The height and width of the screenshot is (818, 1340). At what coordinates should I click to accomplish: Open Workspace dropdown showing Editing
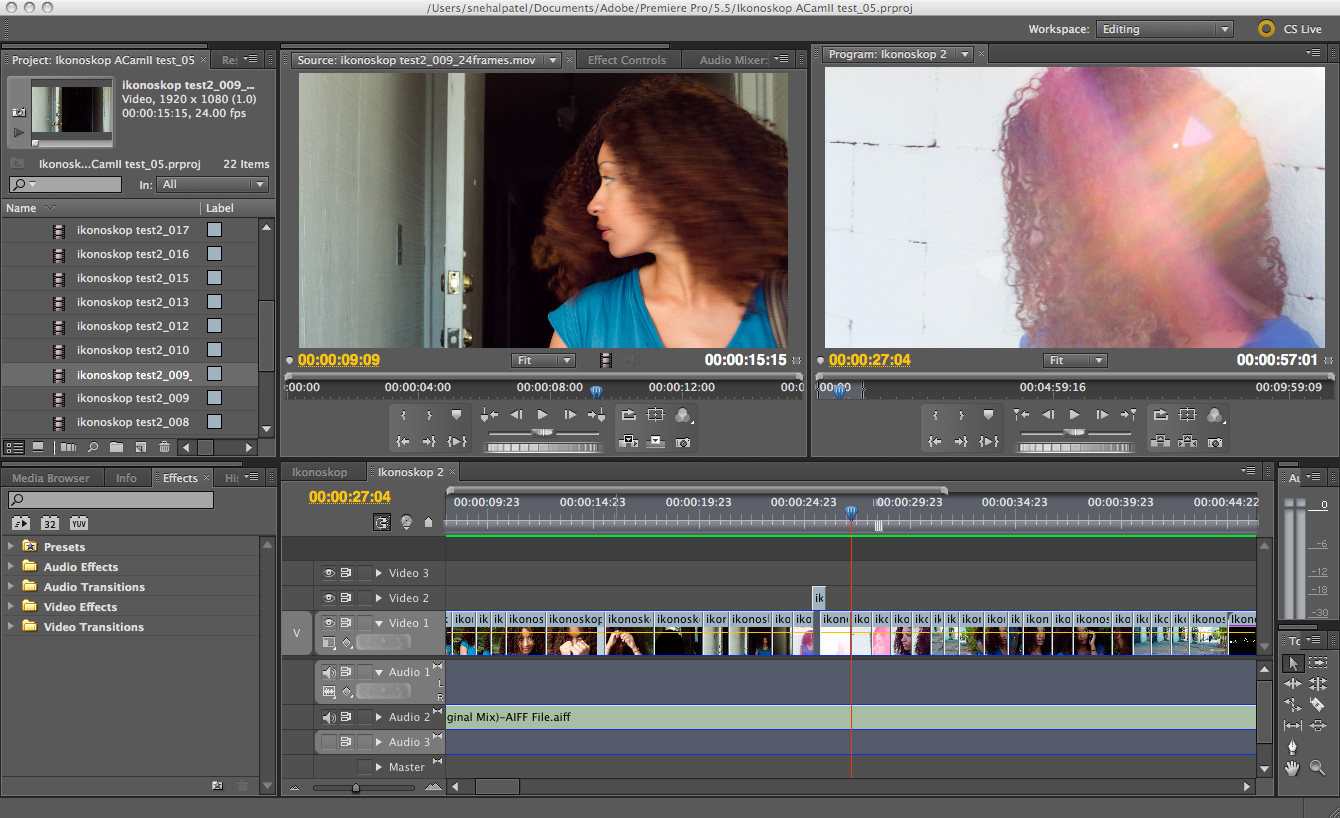tap(1164, 29)
